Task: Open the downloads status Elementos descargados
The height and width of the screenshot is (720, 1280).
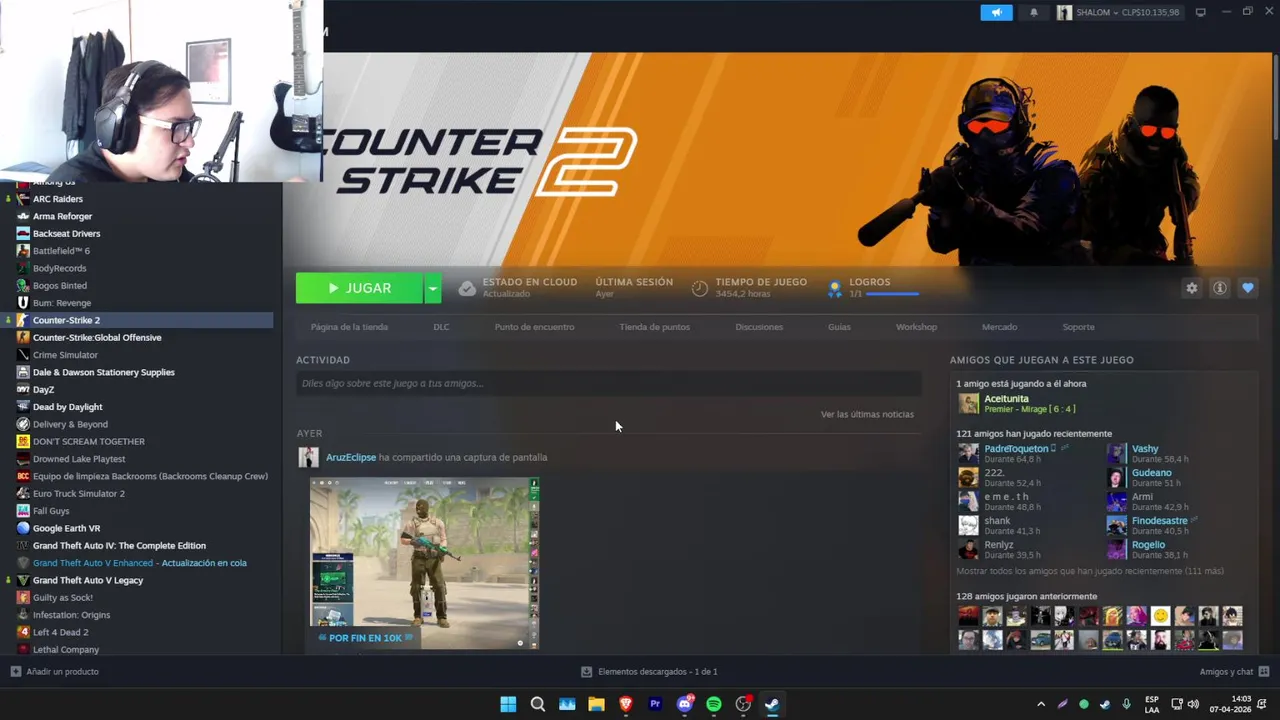Action: pyautogui.click(x=650, y=672)
